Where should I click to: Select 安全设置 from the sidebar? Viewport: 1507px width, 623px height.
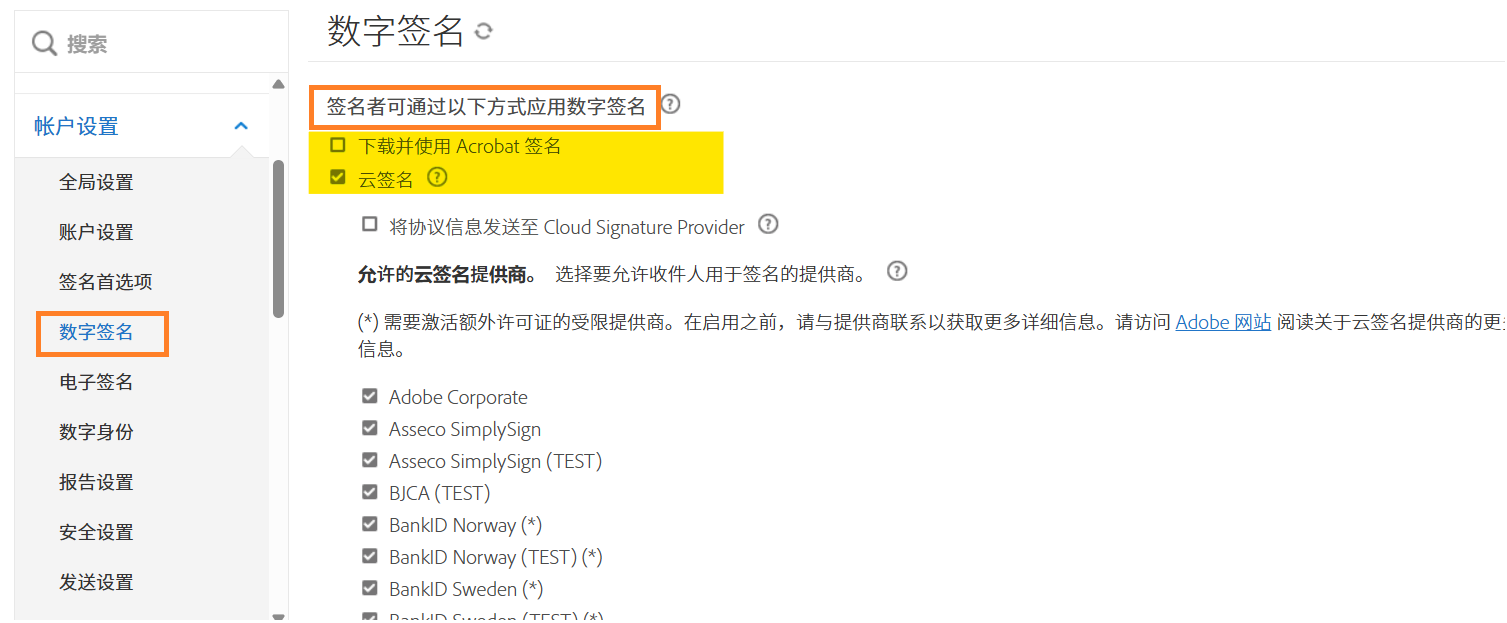(96, 532)
